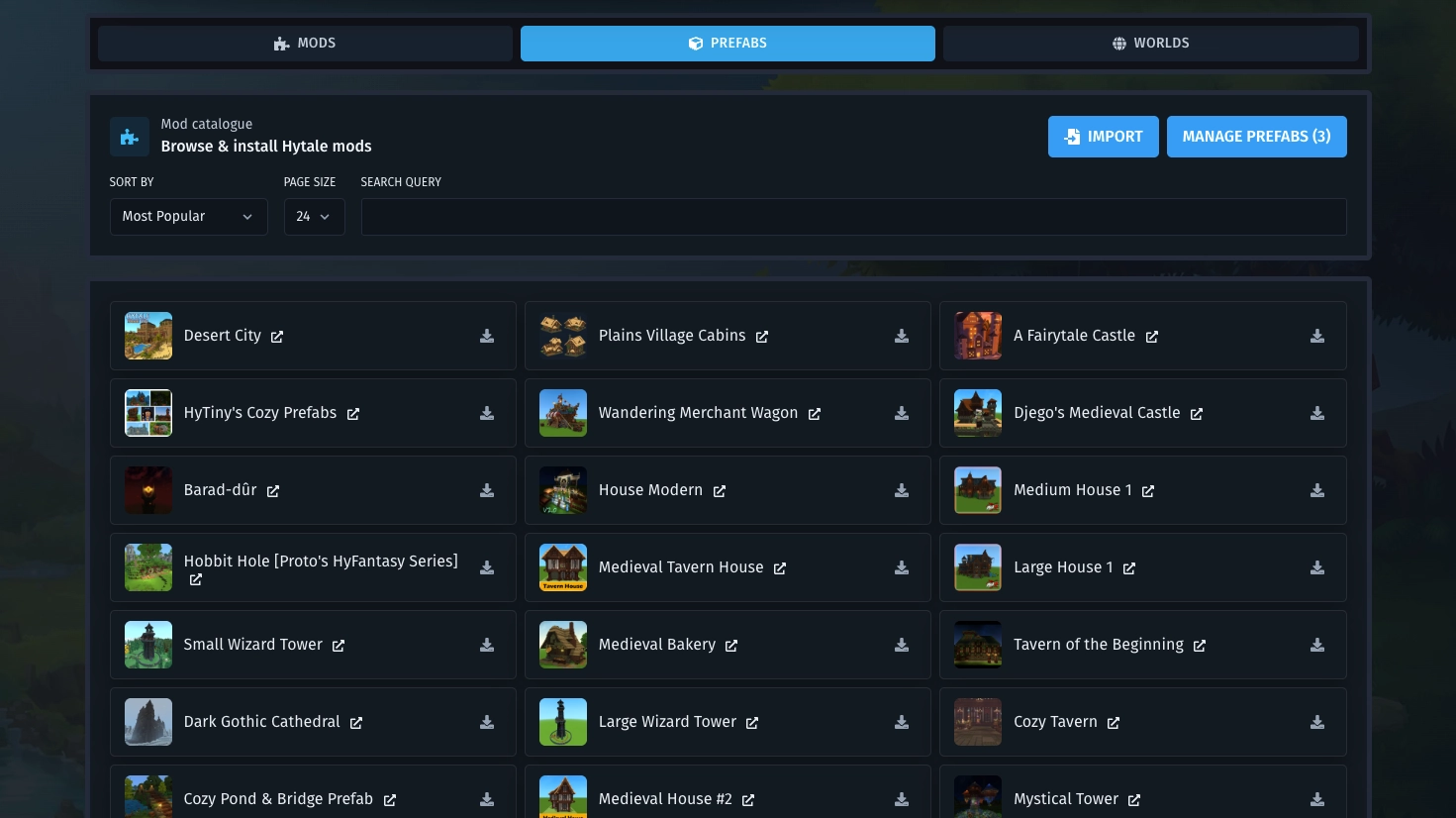Download Large Wizard Tower prefab

[902, 723]
